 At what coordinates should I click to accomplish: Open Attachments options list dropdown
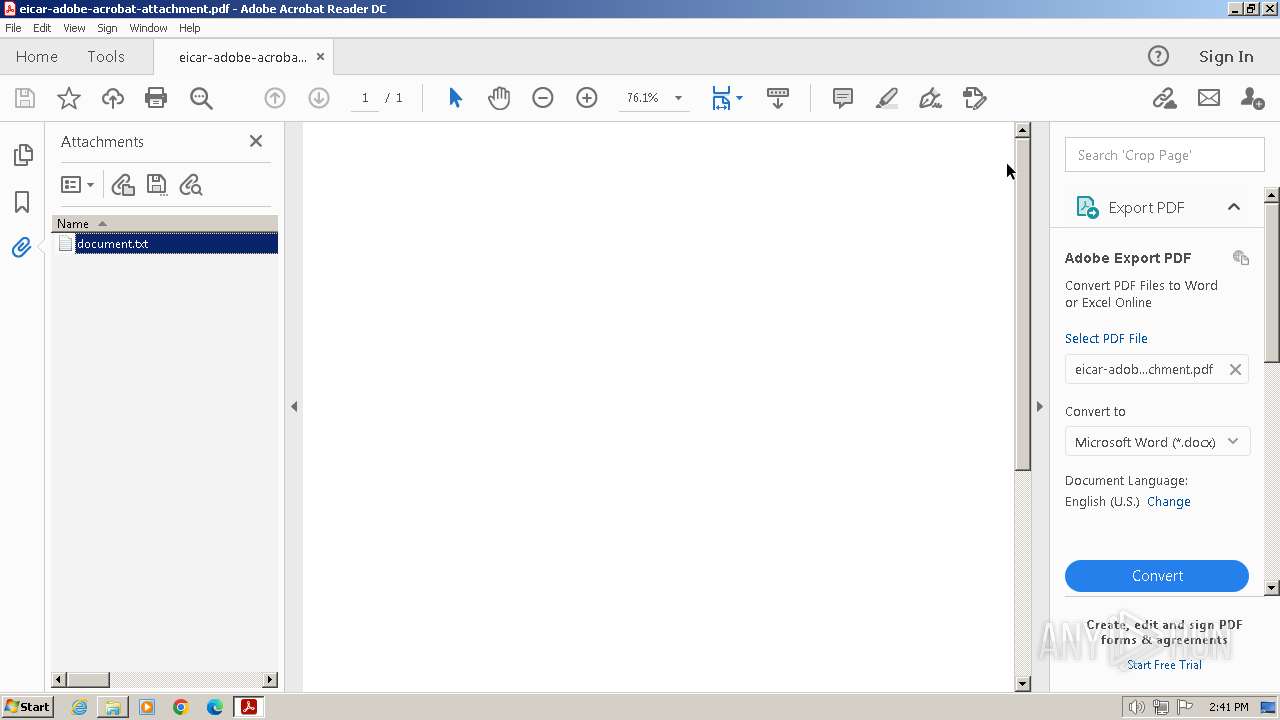tap(77, 185)
